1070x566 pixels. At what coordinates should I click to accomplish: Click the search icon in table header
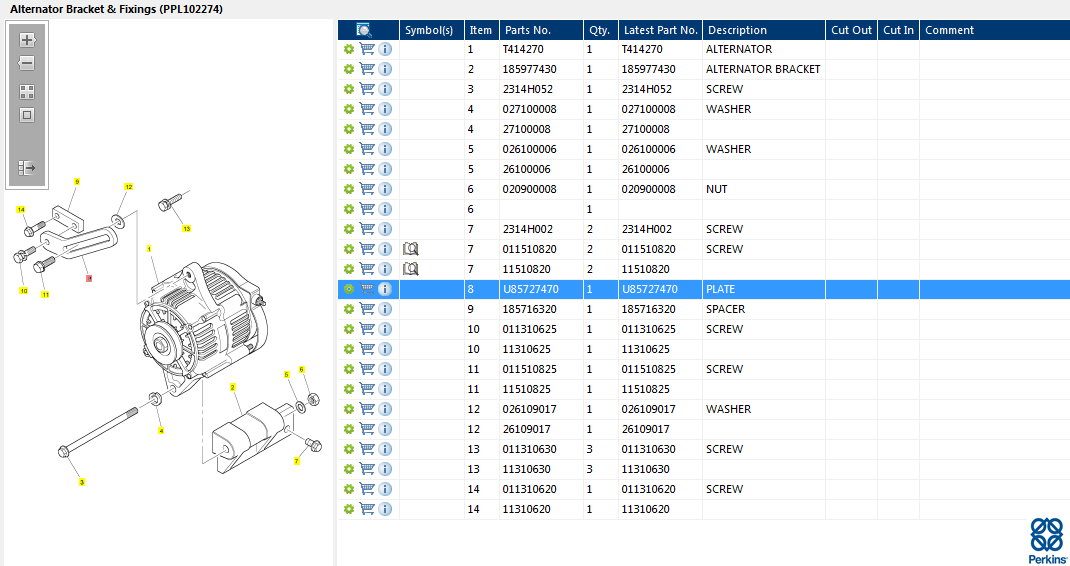click(x=364, y=30)
